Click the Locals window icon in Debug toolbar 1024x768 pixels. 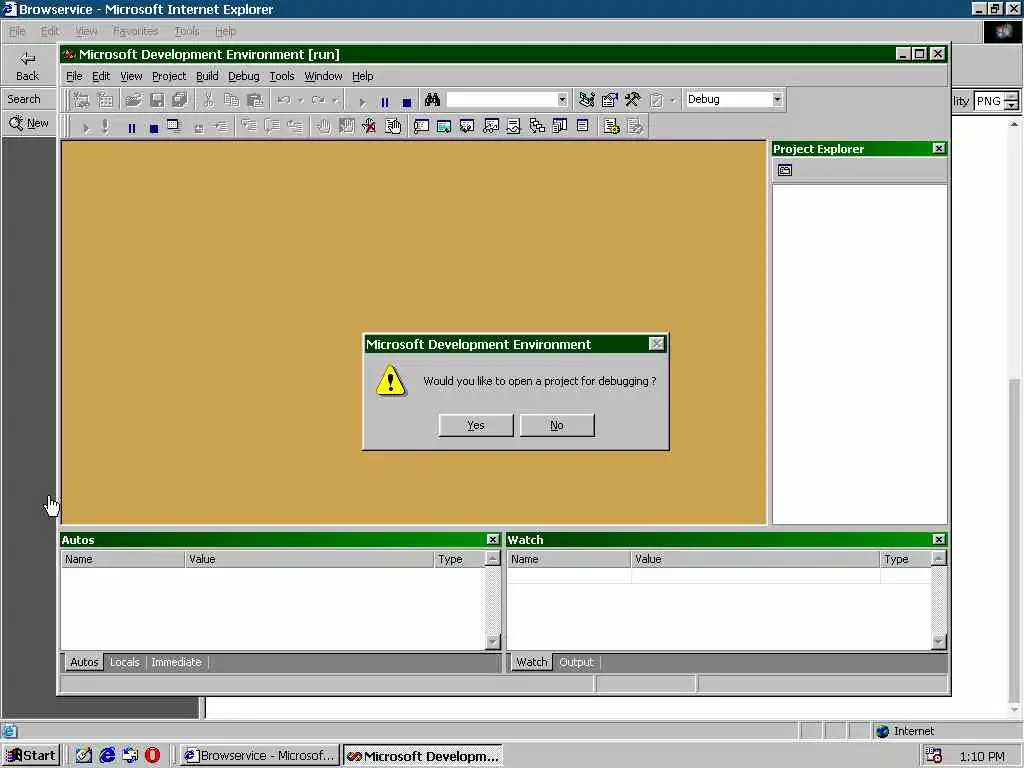click(x=467, y=127)
